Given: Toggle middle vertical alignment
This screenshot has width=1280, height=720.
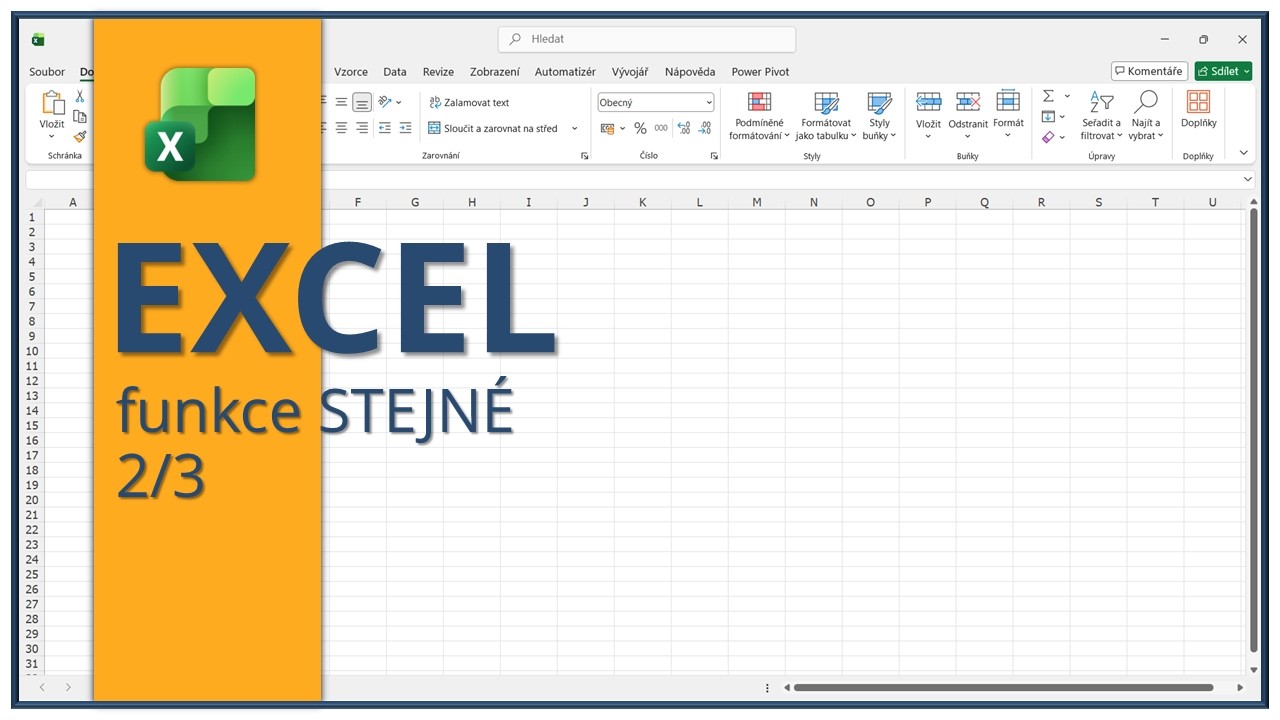Looking at the screenshot, I should click(x=341, y=102).
